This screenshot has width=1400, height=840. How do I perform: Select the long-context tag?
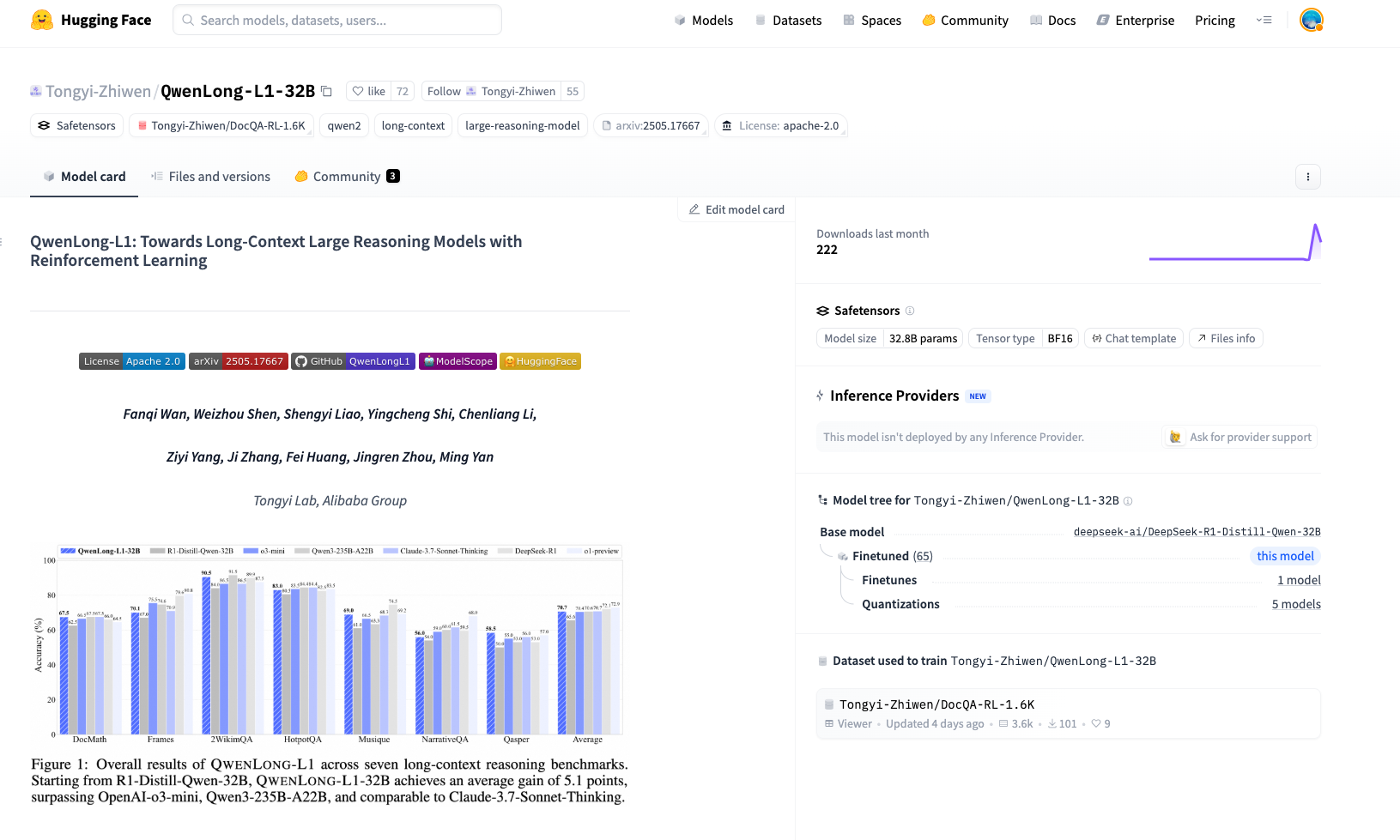413,125
